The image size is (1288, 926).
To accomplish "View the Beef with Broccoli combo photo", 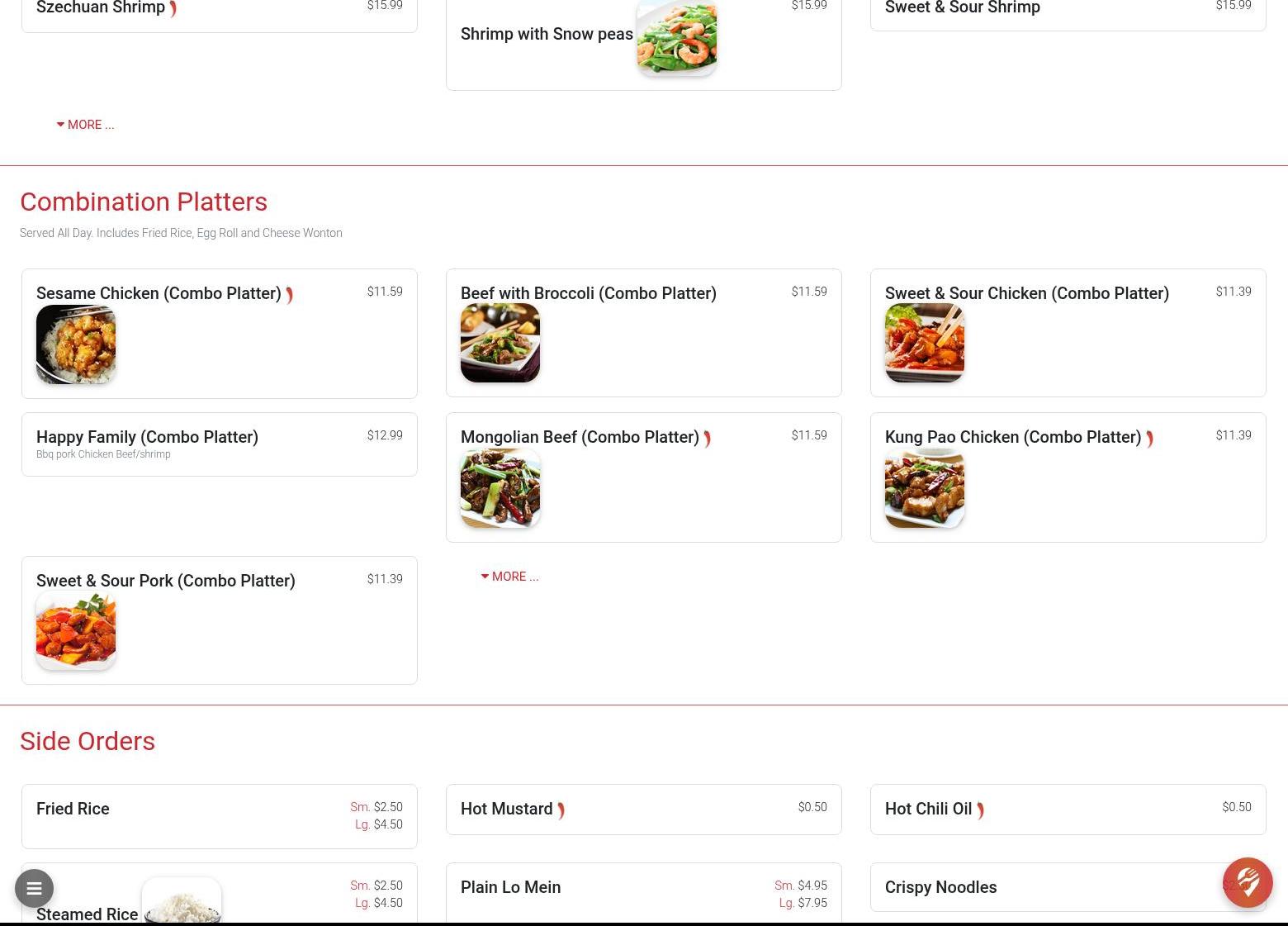I will [x=500, y=343].
